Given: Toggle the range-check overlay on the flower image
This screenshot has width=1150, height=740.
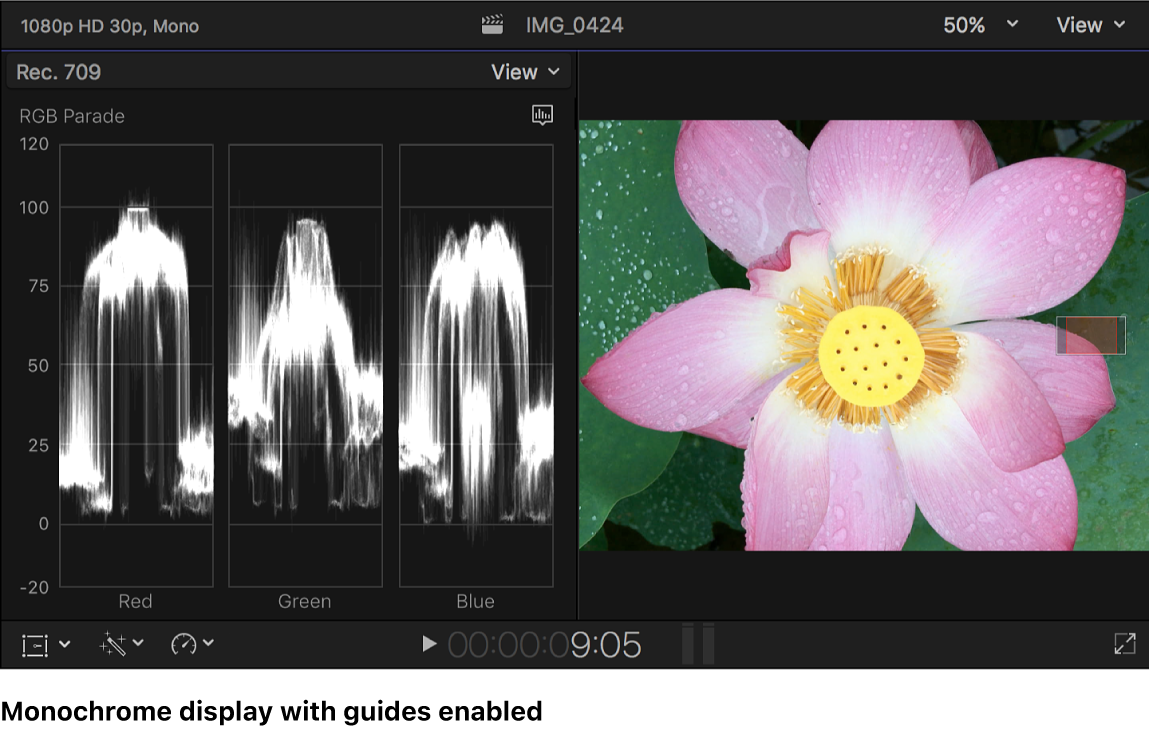Looking at the screenshot, I should [x=1090, y=336].
